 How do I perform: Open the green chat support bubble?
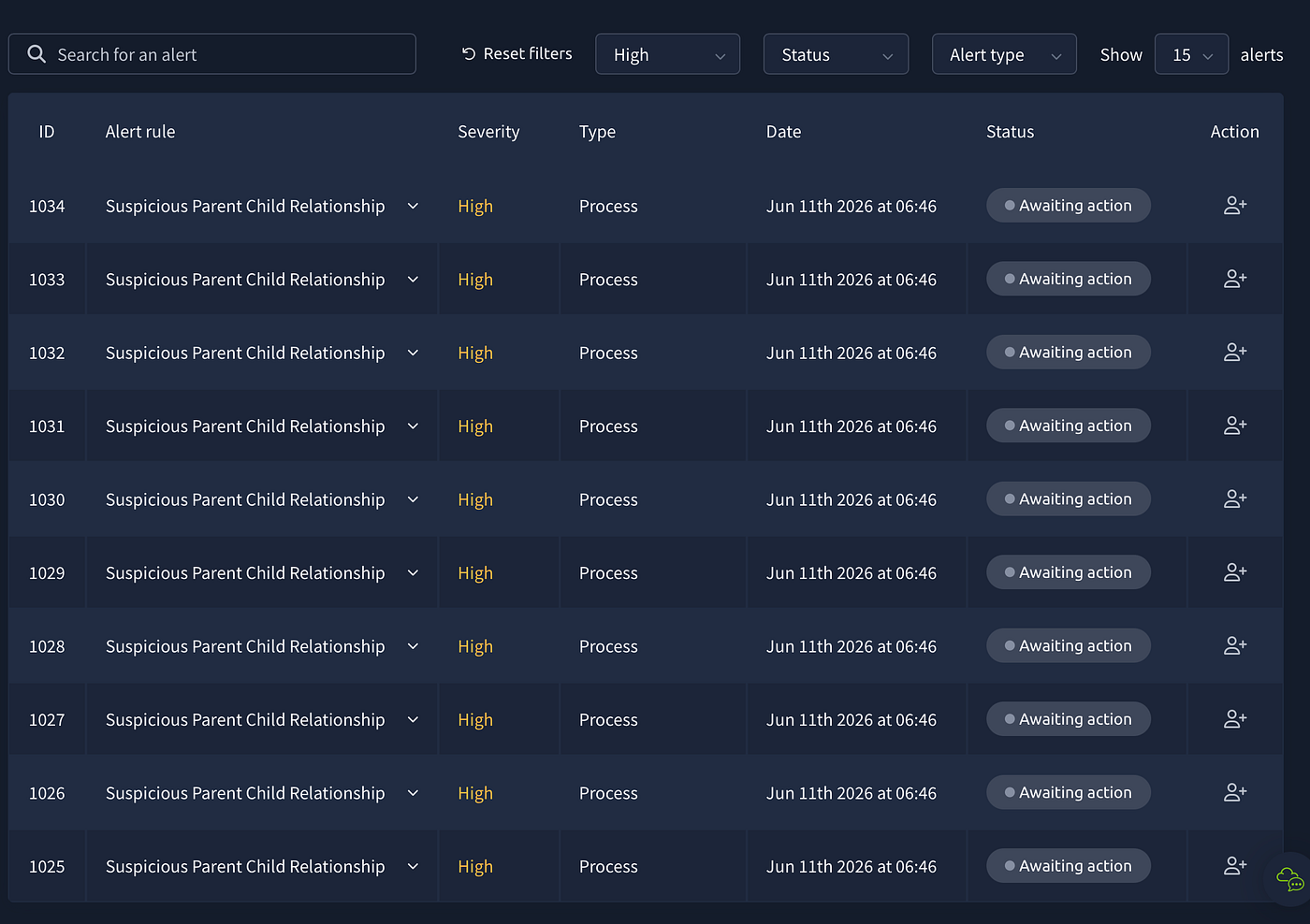1290,879
